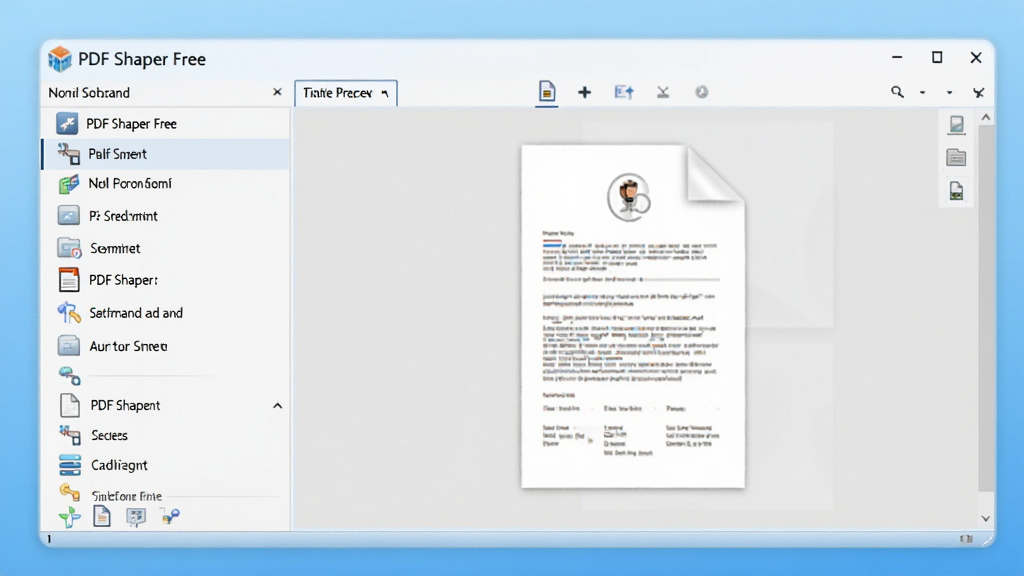Open the second toolbar dropdown arrow
1024x576 pixels.
pos(950,93)
